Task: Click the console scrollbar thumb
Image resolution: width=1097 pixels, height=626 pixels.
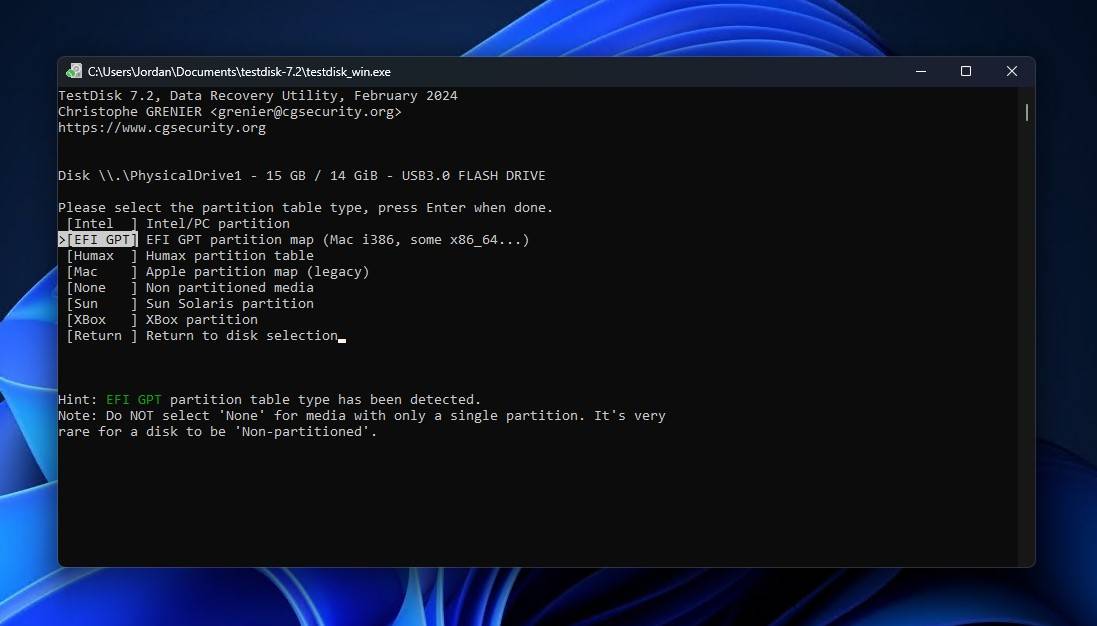Action: point(1026,113)
